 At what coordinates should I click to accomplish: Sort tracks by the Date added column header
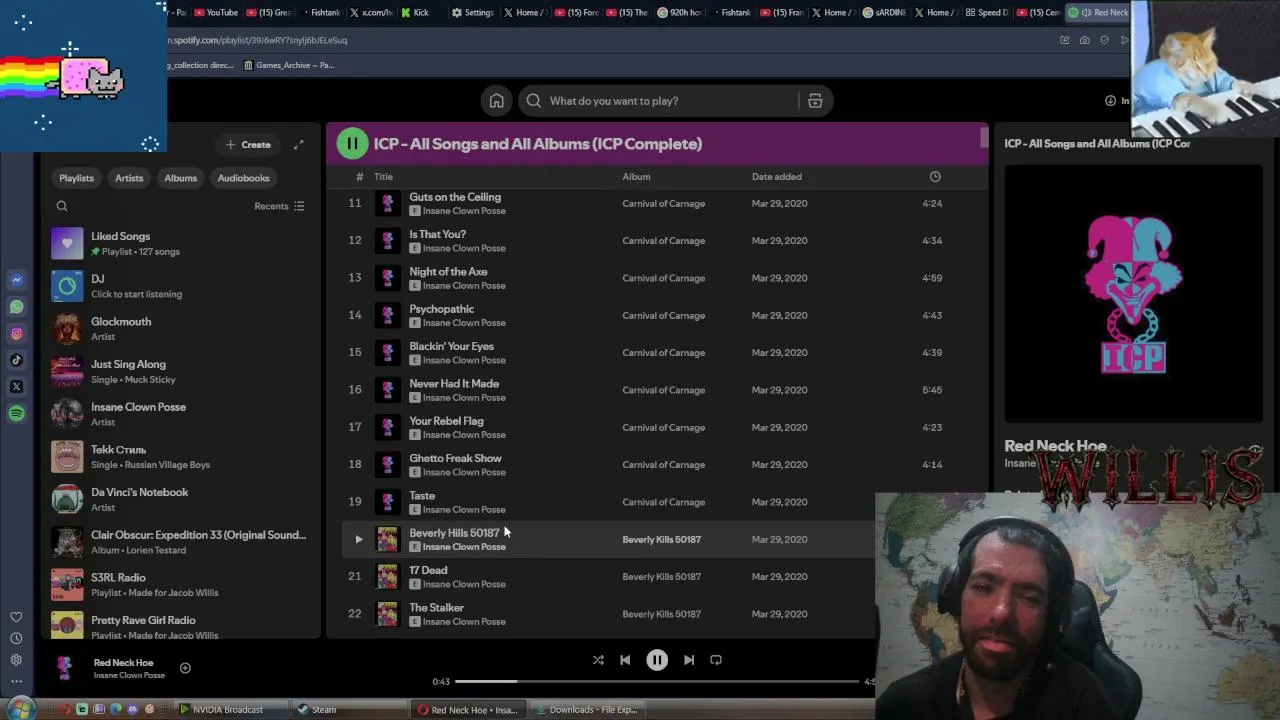(777, 177)
